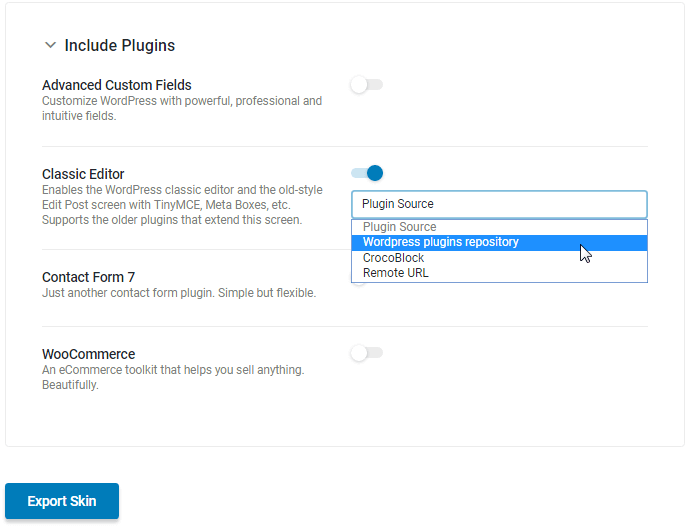Collapse the Include Plugins section chevron
Image resolution: width=690 pixels, height=528 pixels.
coord(51,45)
